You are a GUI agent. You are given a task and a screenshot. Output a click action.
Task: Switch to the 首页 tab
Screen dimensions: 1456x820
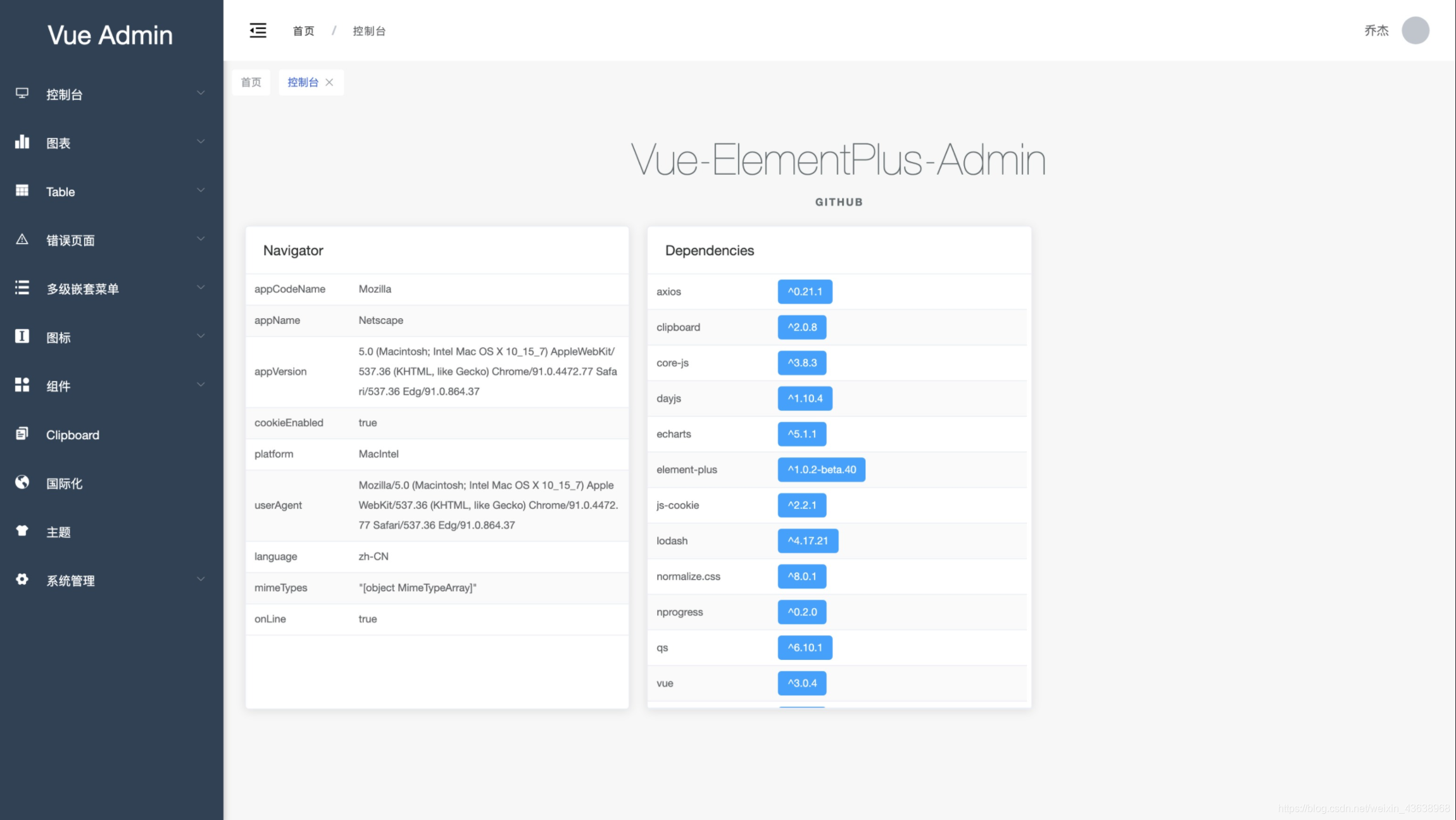[251, 82]
